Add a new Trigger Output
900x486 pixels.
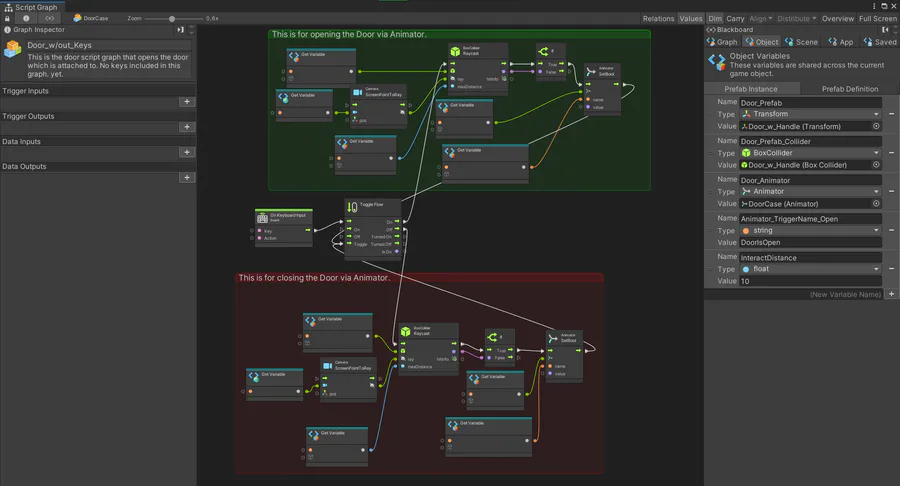pos(187,127)
